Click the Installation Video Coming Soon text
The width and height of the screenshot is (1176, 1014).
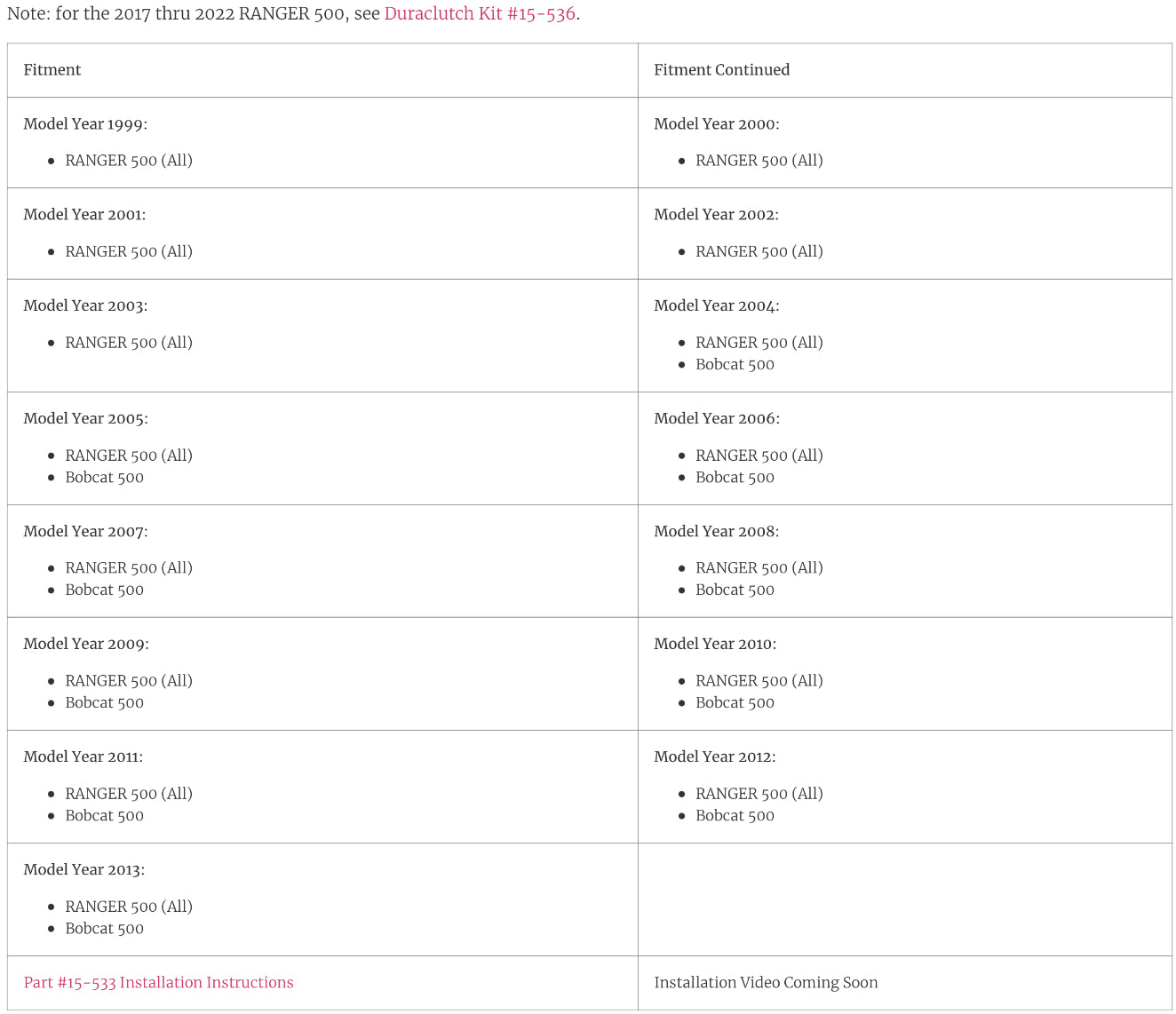coord(766,982)
